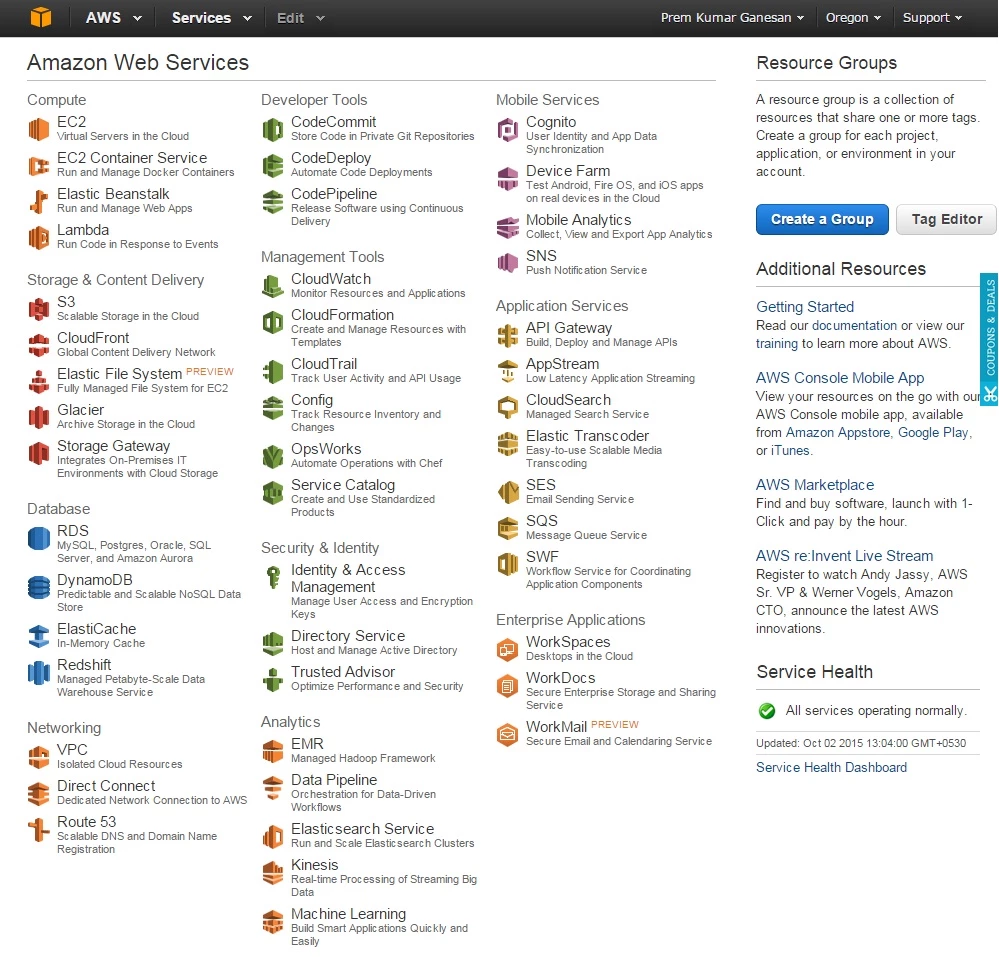Open the SNS icon
Screen dimensions: 999x957
(508, 263)
